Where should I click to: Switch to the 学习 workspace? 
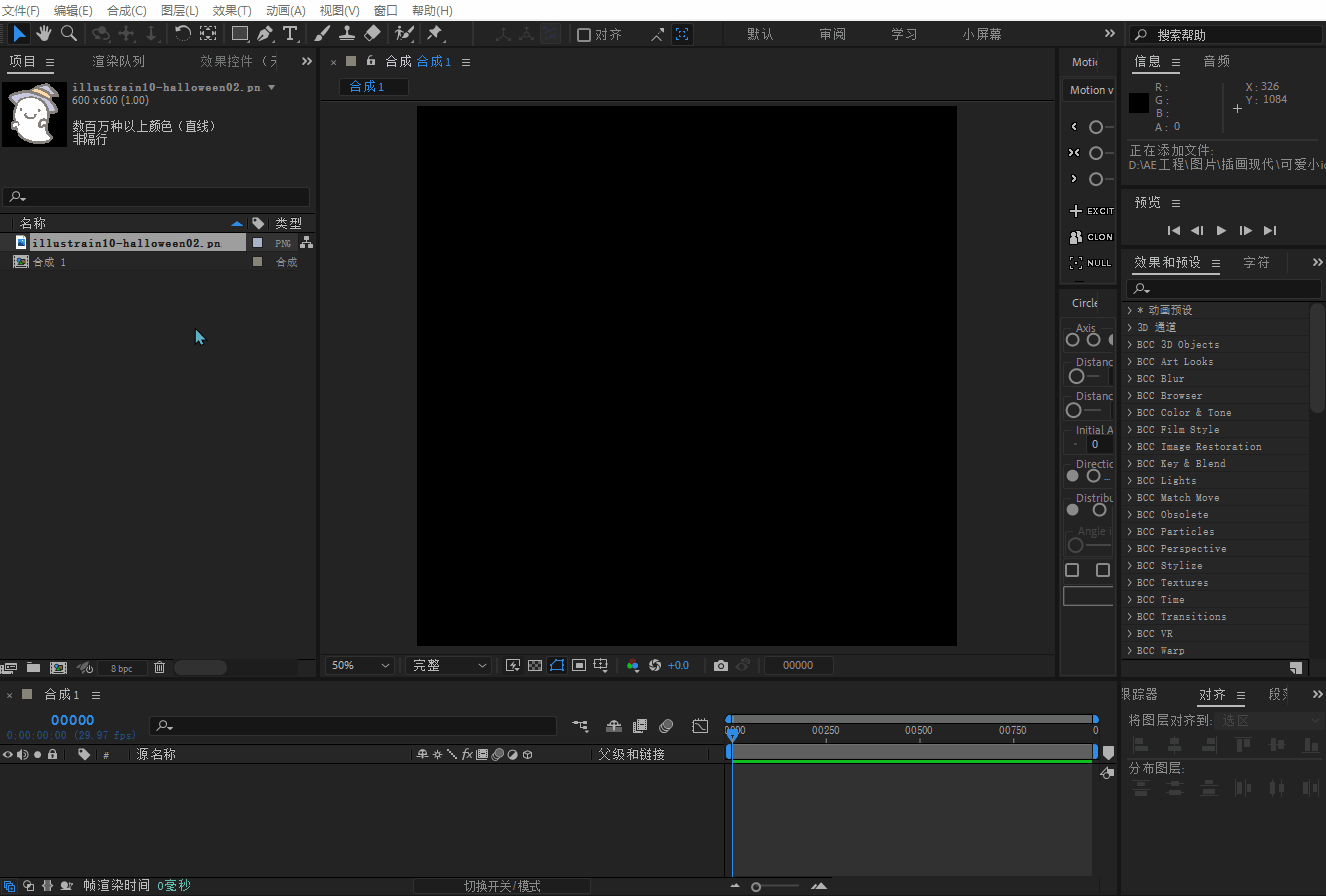tap(904, 34)
